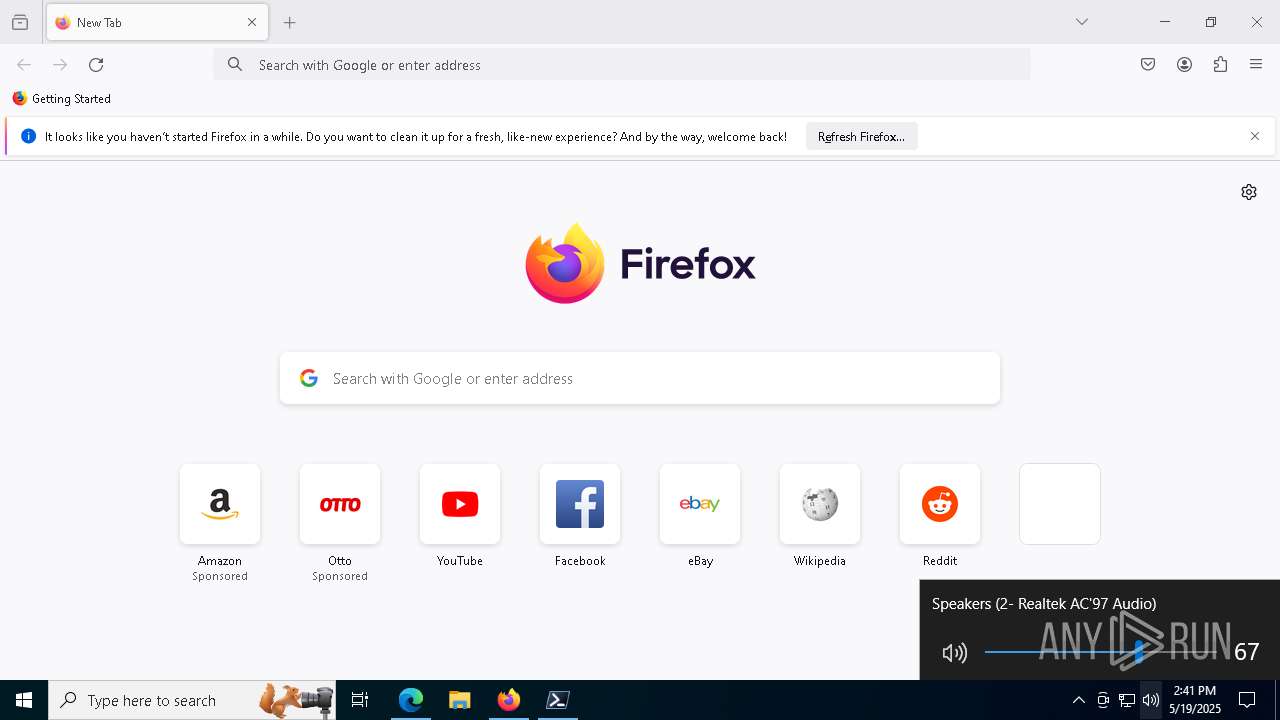The height and width of the screenshot is (720, 1280).
Task: Open the Otto sponsored shortcut
Action: [340, 504]
